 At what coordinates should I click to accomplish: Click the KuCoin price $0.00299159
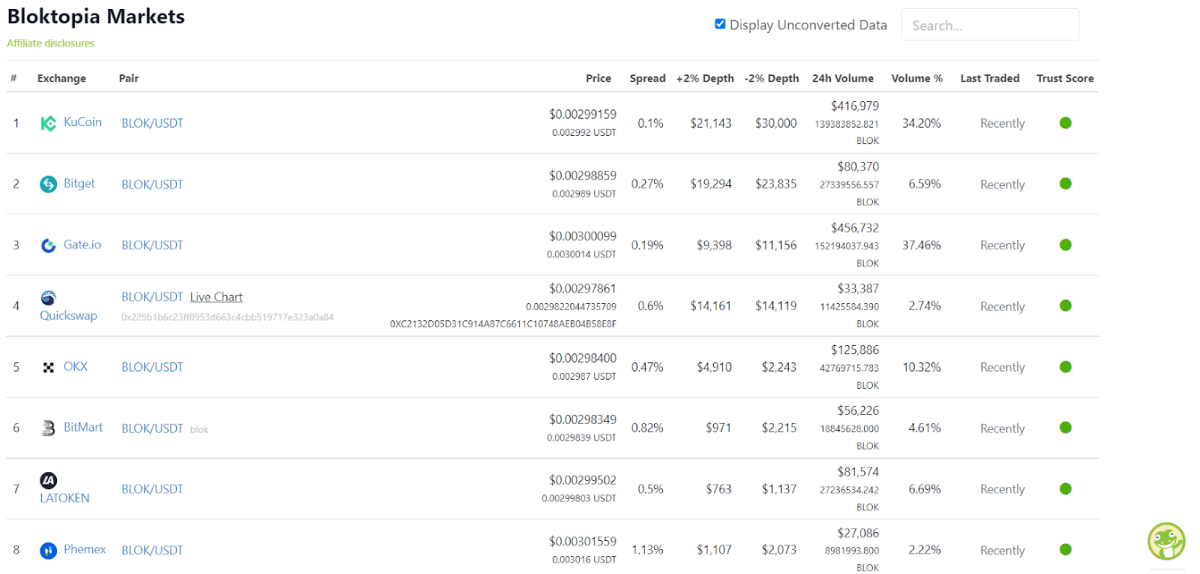[x=583, y=114]
